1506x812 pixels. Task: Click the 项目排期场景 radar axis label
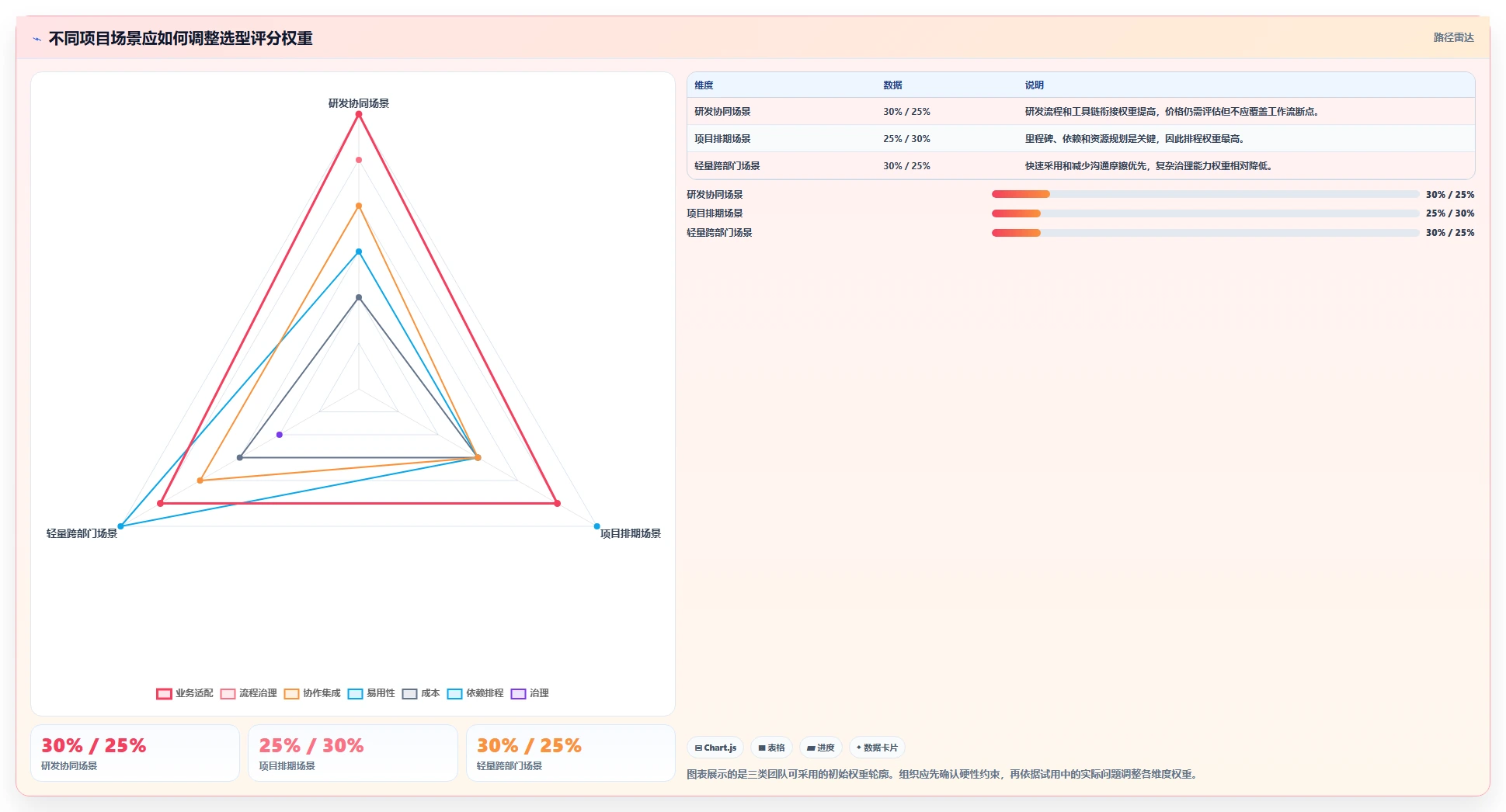tap(630, 533)
